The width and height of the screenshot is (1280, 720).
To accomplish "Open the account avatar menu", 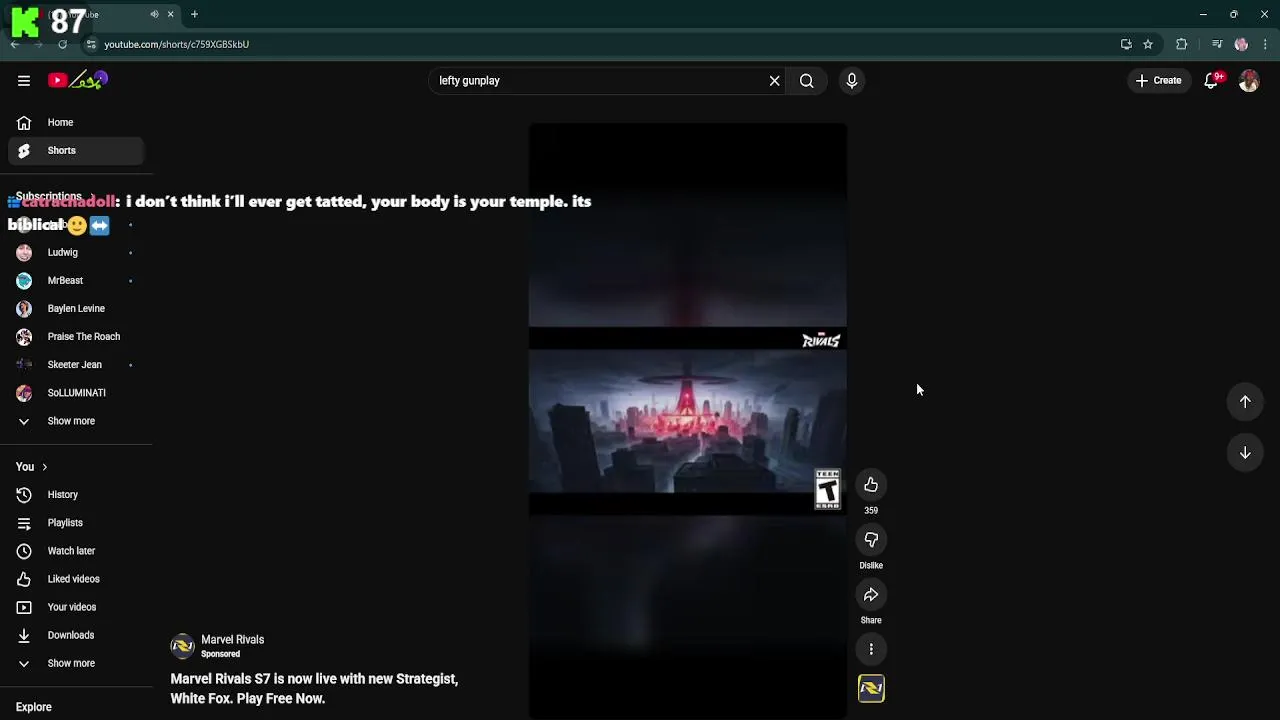I will coord(1249,81).
